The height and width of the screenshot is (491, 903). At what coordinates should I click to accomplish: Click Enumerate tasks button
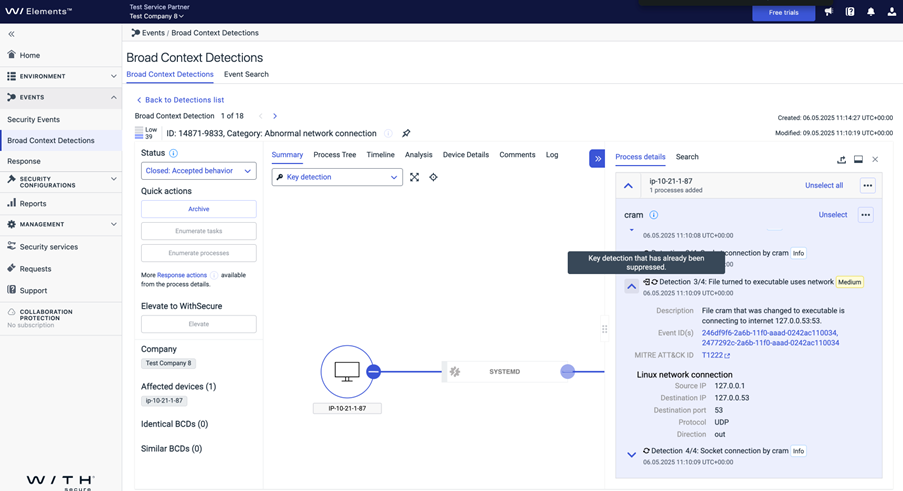(x=199, y=231)
